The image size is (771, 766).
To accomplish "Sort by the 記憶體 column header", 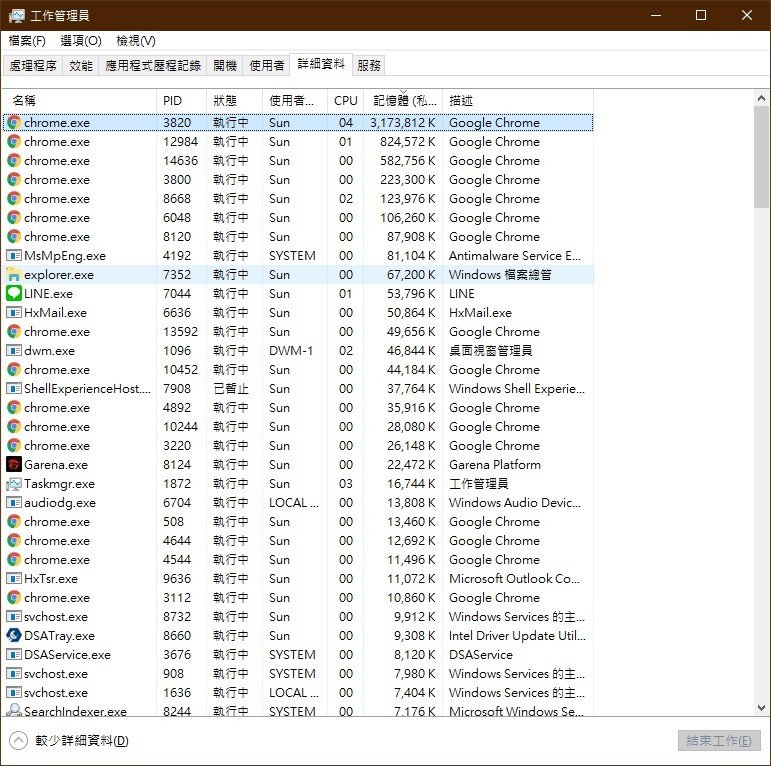I will [403, 101].
